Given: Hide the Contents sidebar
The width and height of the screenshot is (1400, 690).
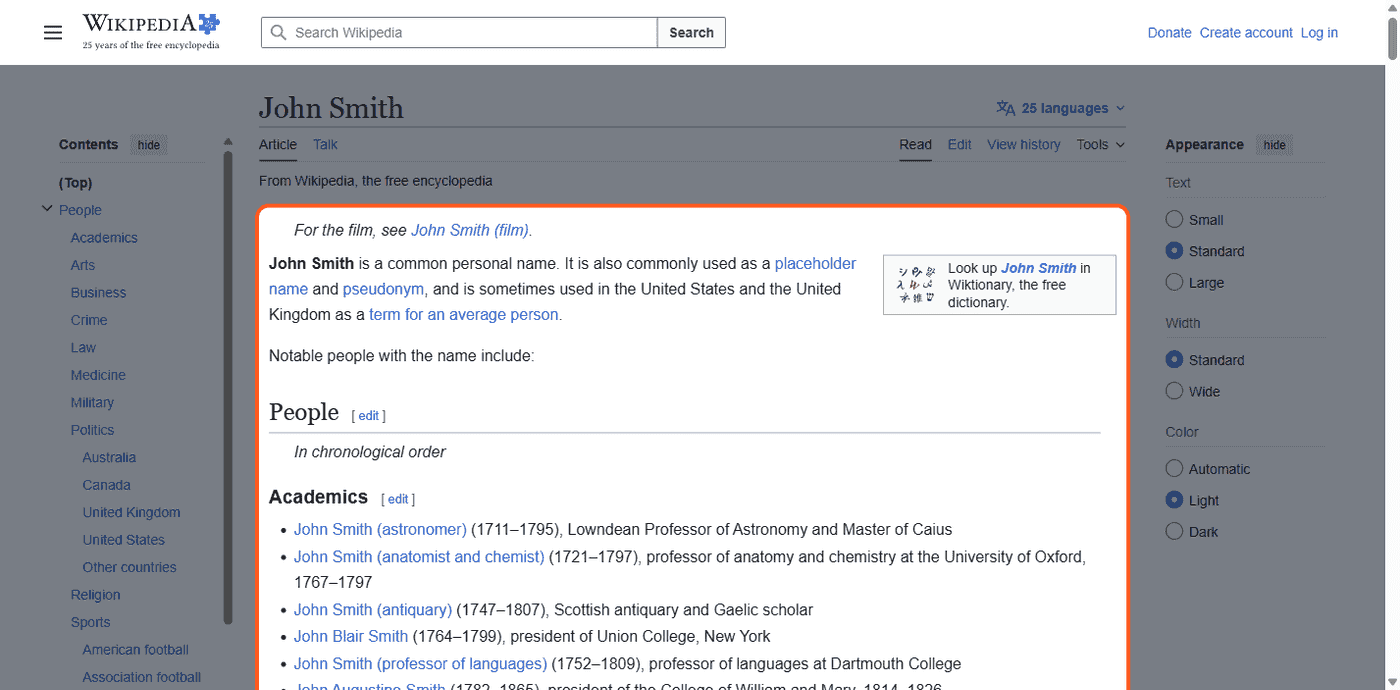Looking at the screenshot, I should (149, 145).
